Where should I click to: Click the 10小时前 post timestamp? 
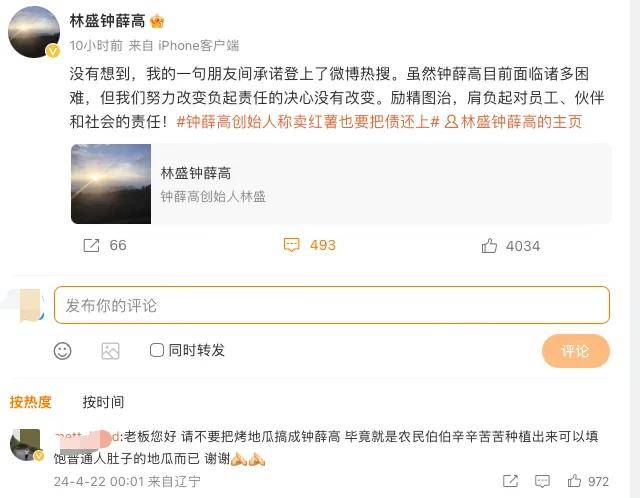(97, 45)
